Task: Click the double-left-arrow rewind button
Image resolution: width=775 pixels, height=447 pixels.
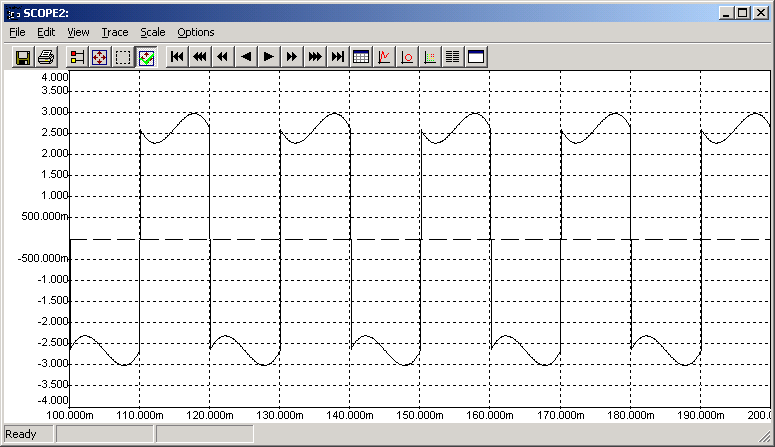Action: [223, 57]
